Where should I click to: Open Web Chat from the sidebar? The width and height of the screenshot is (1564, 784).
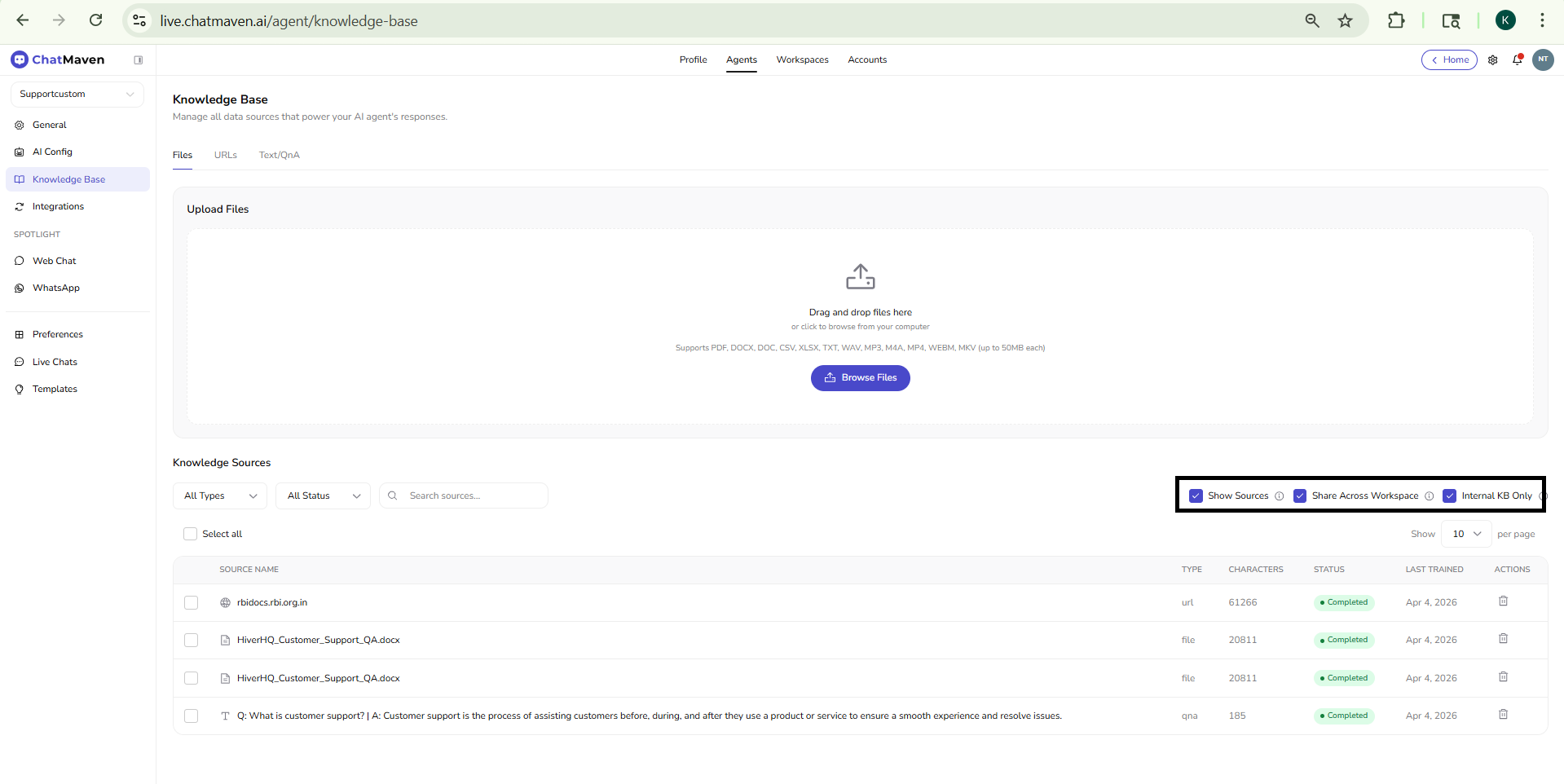click(54, 261)
